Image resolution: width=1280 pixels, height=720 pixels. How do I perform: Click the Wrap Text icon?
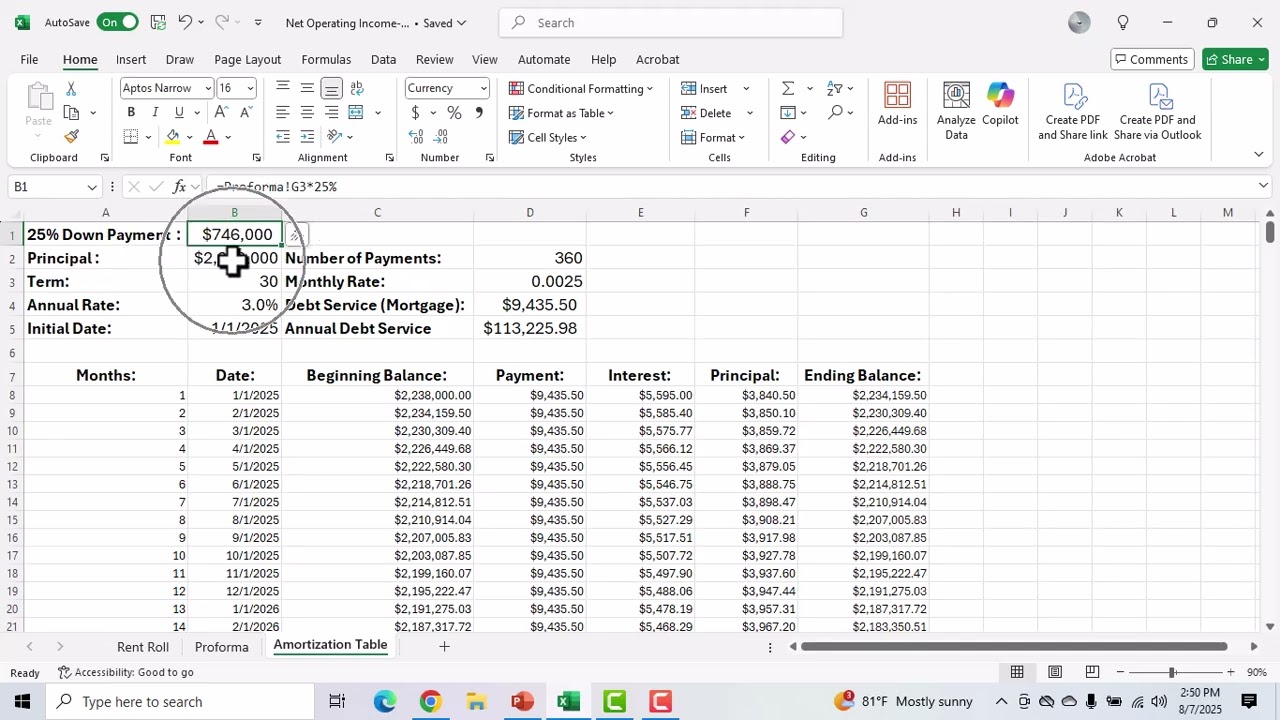point(356,88)
